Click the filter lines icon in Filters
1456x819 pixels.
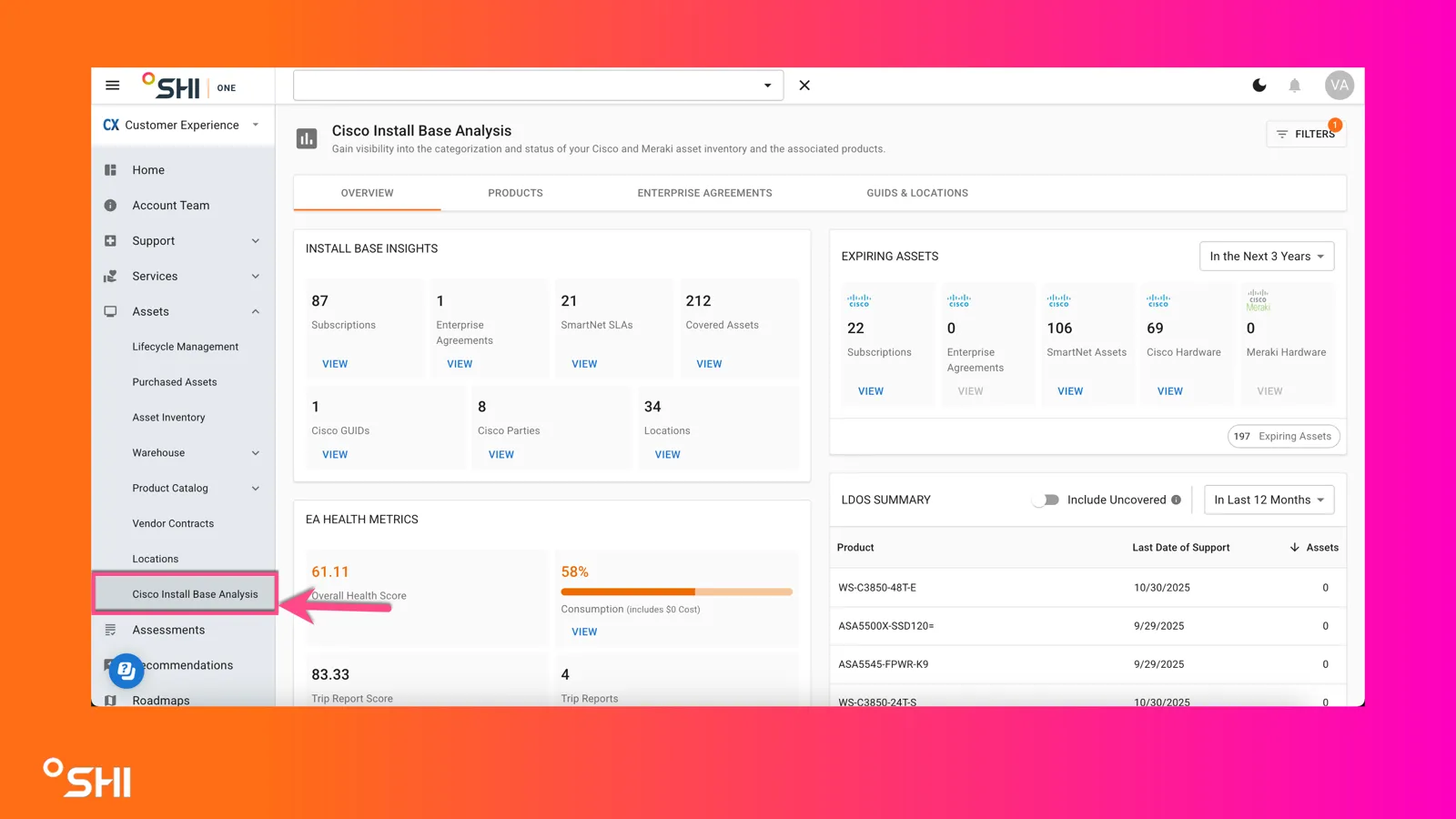click(1282, 134)
